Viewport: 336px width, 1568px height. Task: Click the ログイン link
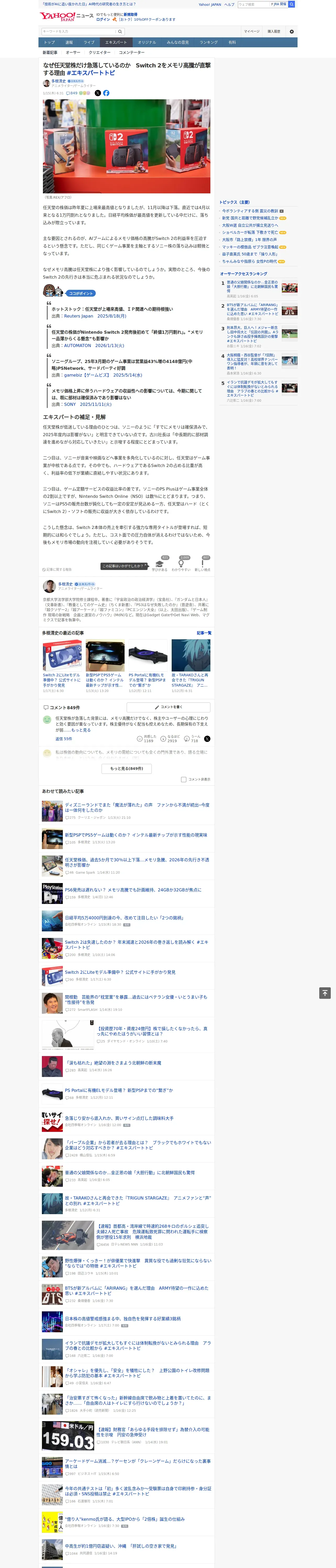tap(103, 20)
